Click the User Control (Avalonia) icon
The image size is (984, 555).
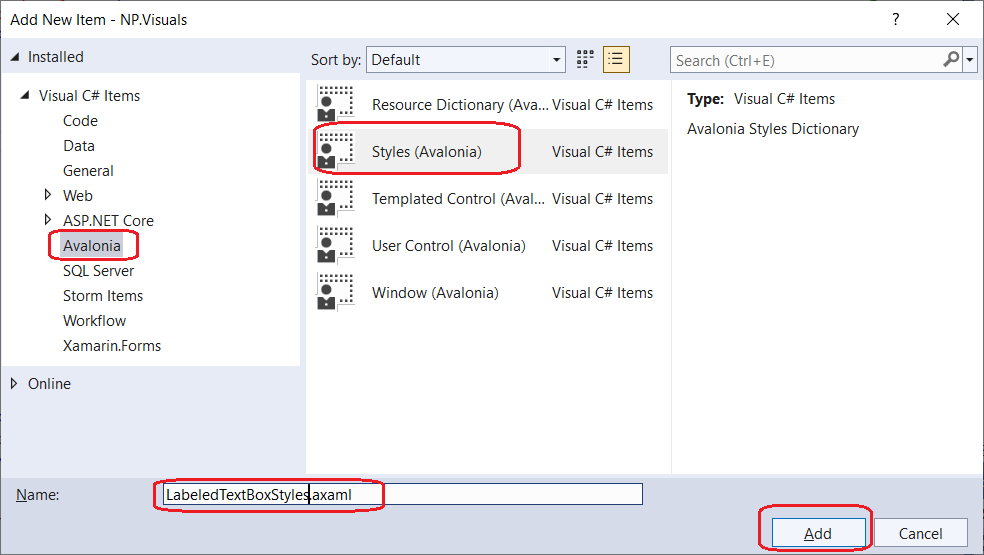pos(336,245)
